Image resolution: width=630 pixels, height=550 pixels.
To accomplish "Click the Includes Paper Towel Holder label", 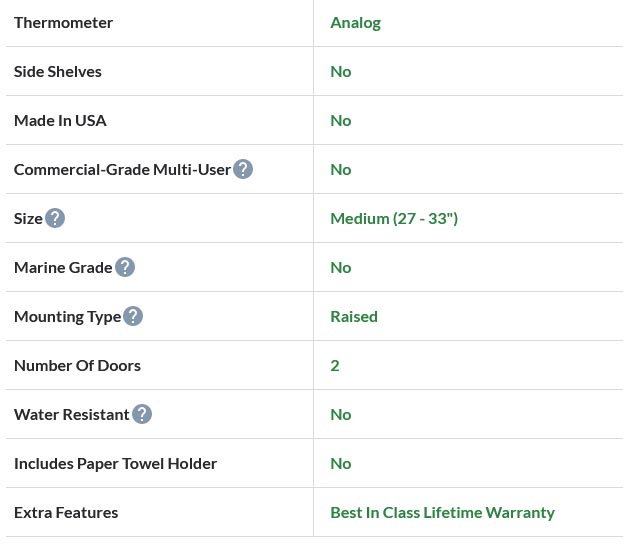I will (x=115, y=463).
